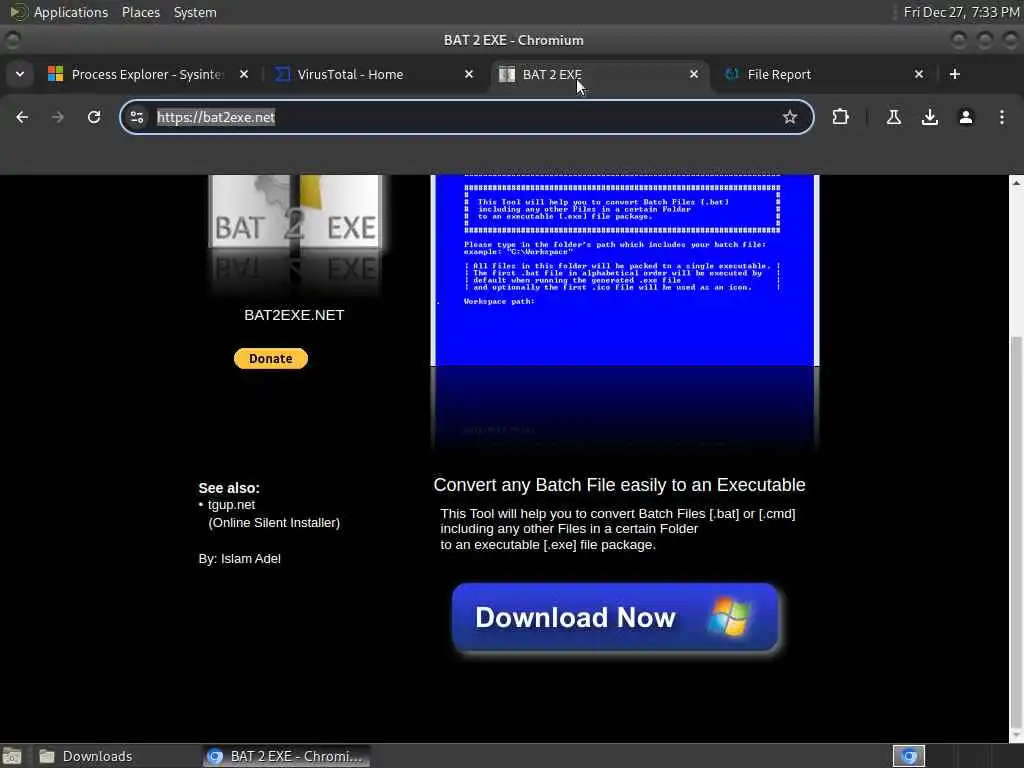
Task: Click the 'See also:' label
Action: (x=229, y=488)
